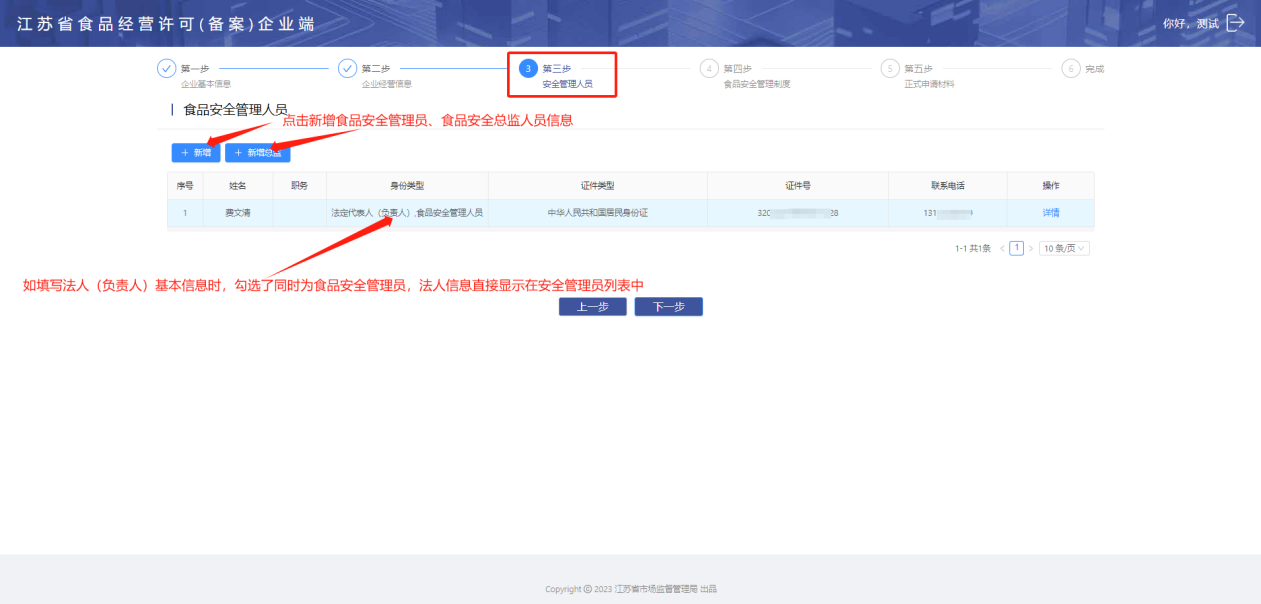Select page number 1 in pagination
Viewport: 1261px width, 604px height.
pyautogui.click(x=1017, y=248)
